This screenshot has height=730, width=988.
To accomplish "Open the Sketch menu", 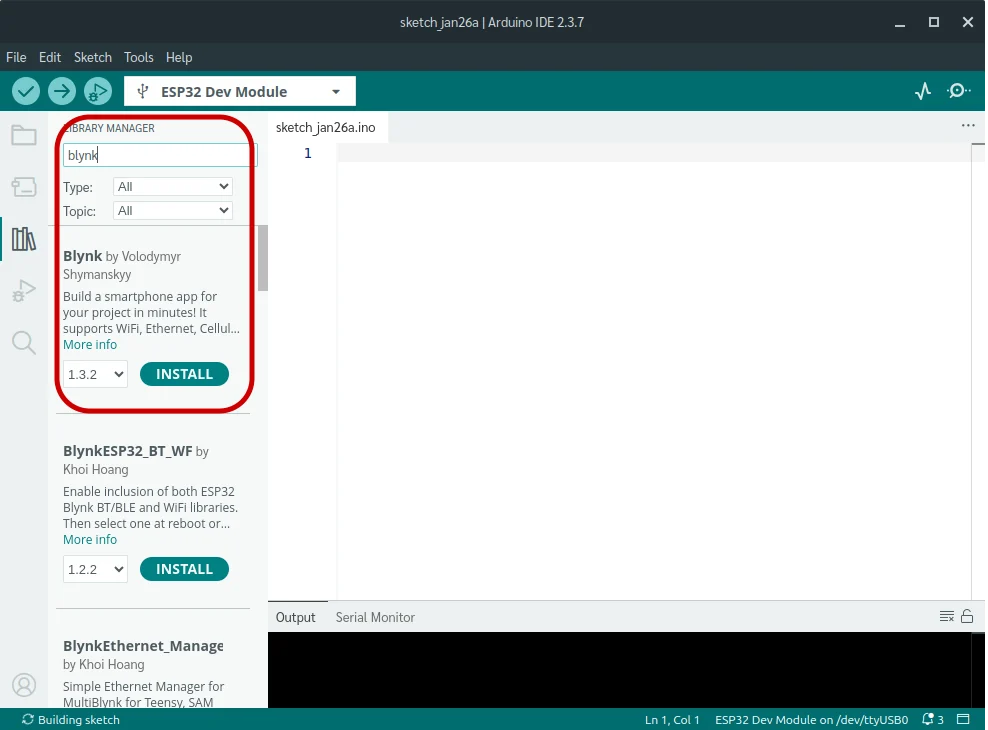I will [x=93, y=57].
